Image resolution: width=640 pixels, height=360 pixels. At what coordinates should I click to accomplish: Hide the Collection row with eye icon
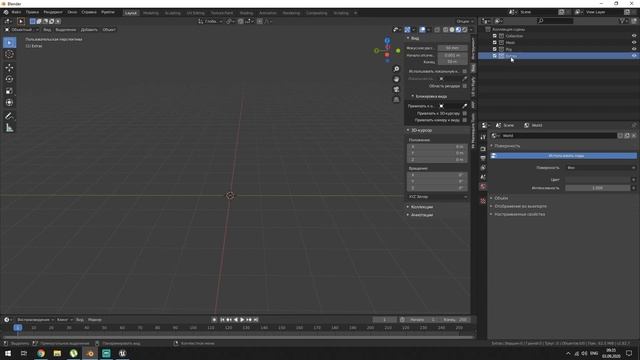click(634, 36)
